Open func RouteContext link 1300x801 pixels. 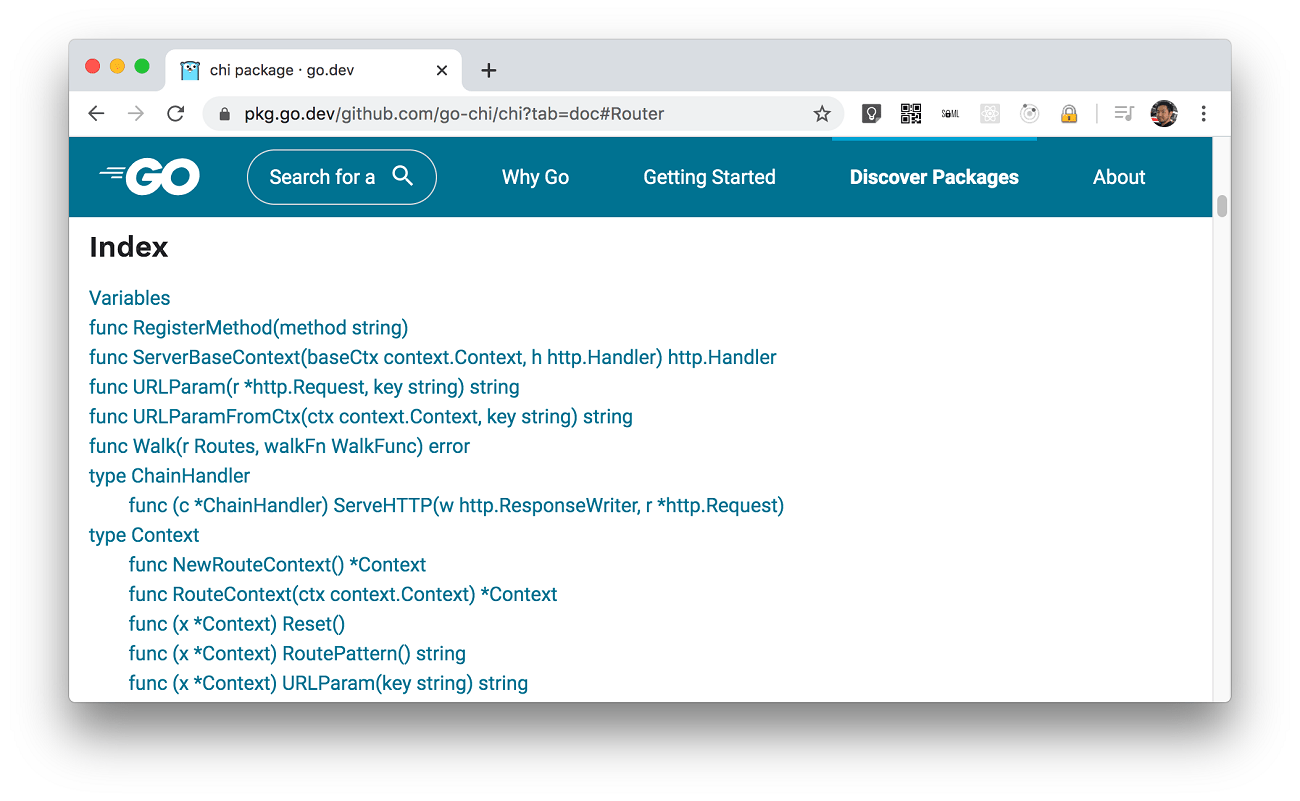[x=343, y=594]
